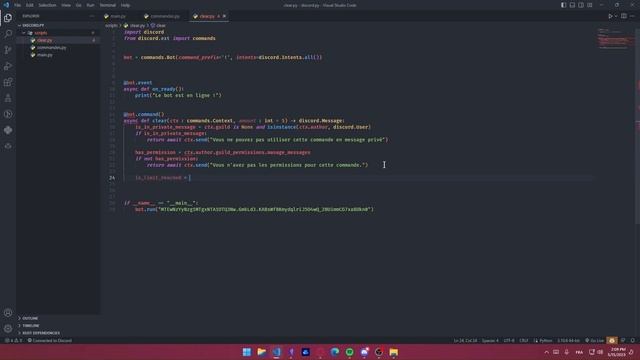Open the Go menu
The image size is (640, 360).
pyautogui.click(x=78, y=5)
